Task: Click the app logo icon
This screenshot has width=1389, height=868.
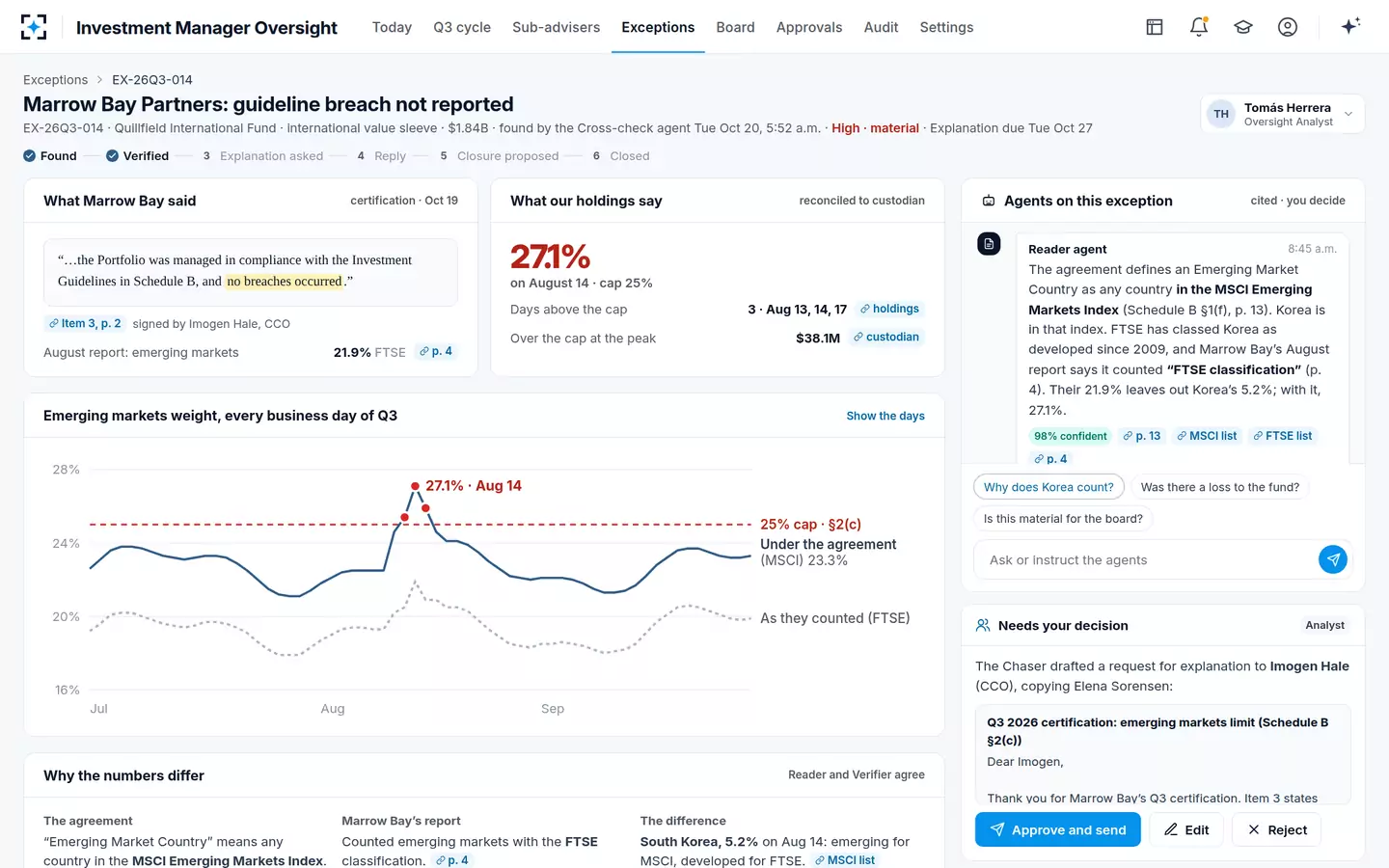Action: point(34,27)
